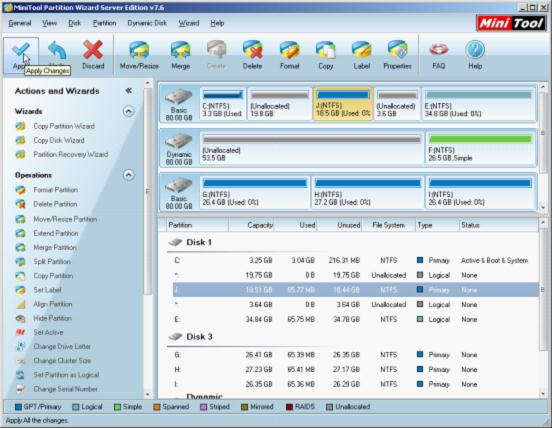The width and height of the screenshot is (552, 428).
Task: Collapse the Operations section chevron
Action: point(128,175)
